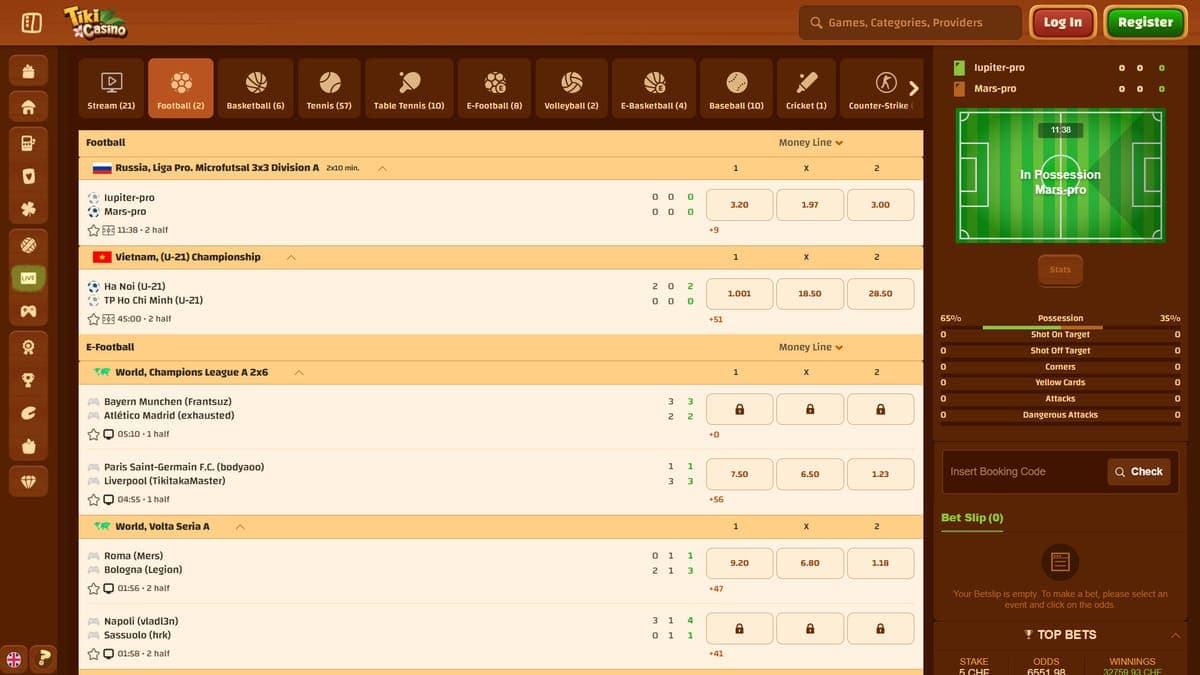Open the UK flag language selector

(14, 659)
